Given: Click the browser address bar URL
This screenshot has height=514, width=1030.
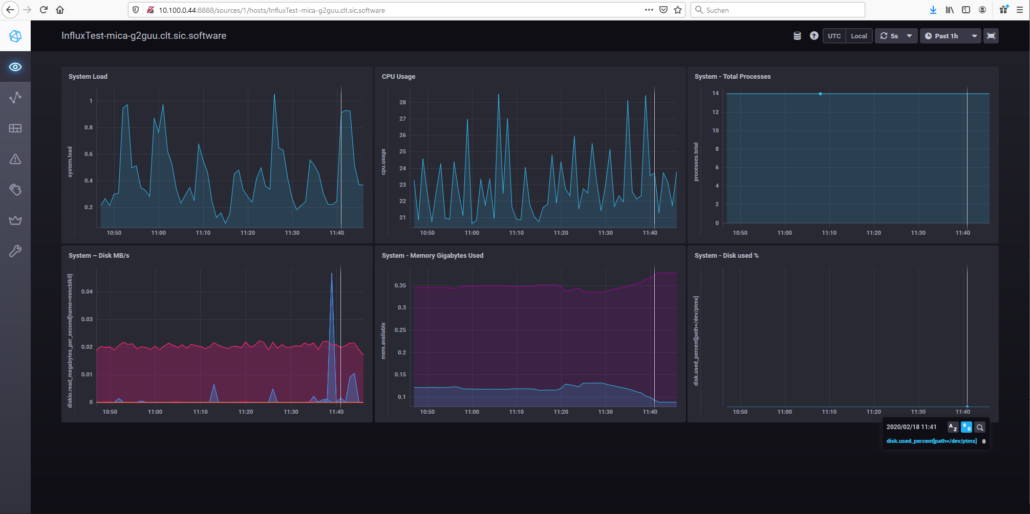Looking at the screenshot, I should (272, 11).
